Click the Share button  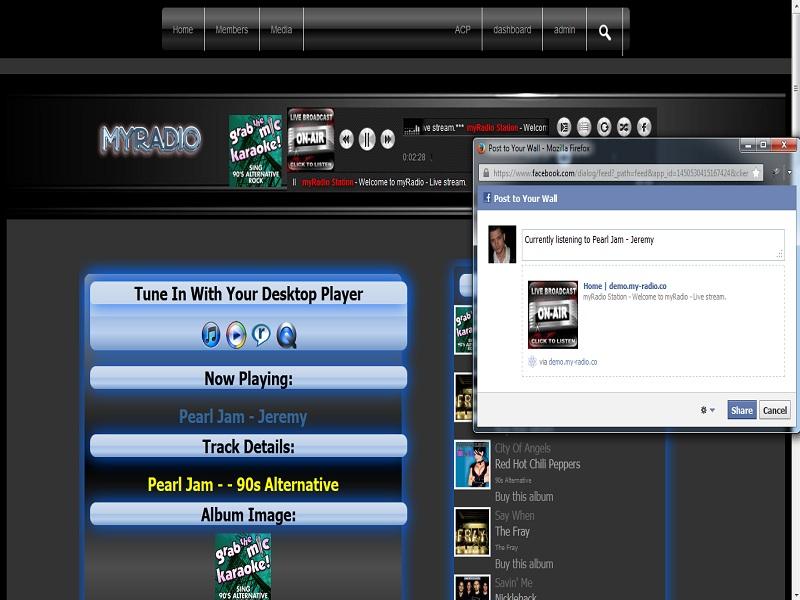tap(741, 410)
